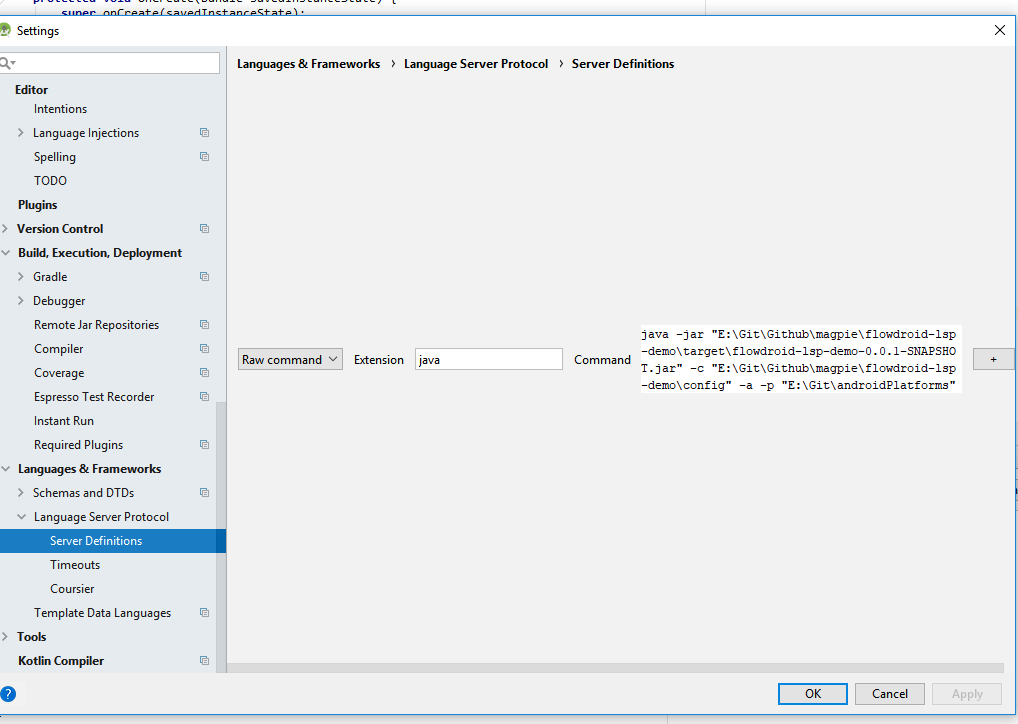The image size is (1018, 724).
Task: Click project-level icon beside Remote Jar Repositories
Action: (x=205, y=325)
